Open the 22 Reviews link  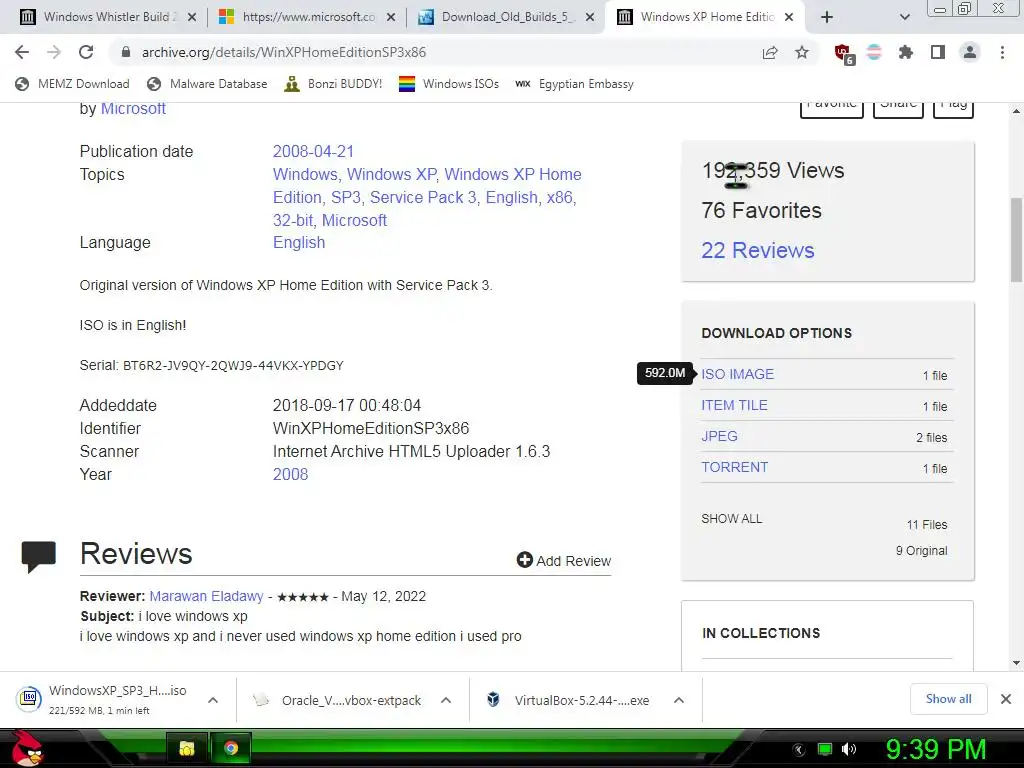point(758,250)
